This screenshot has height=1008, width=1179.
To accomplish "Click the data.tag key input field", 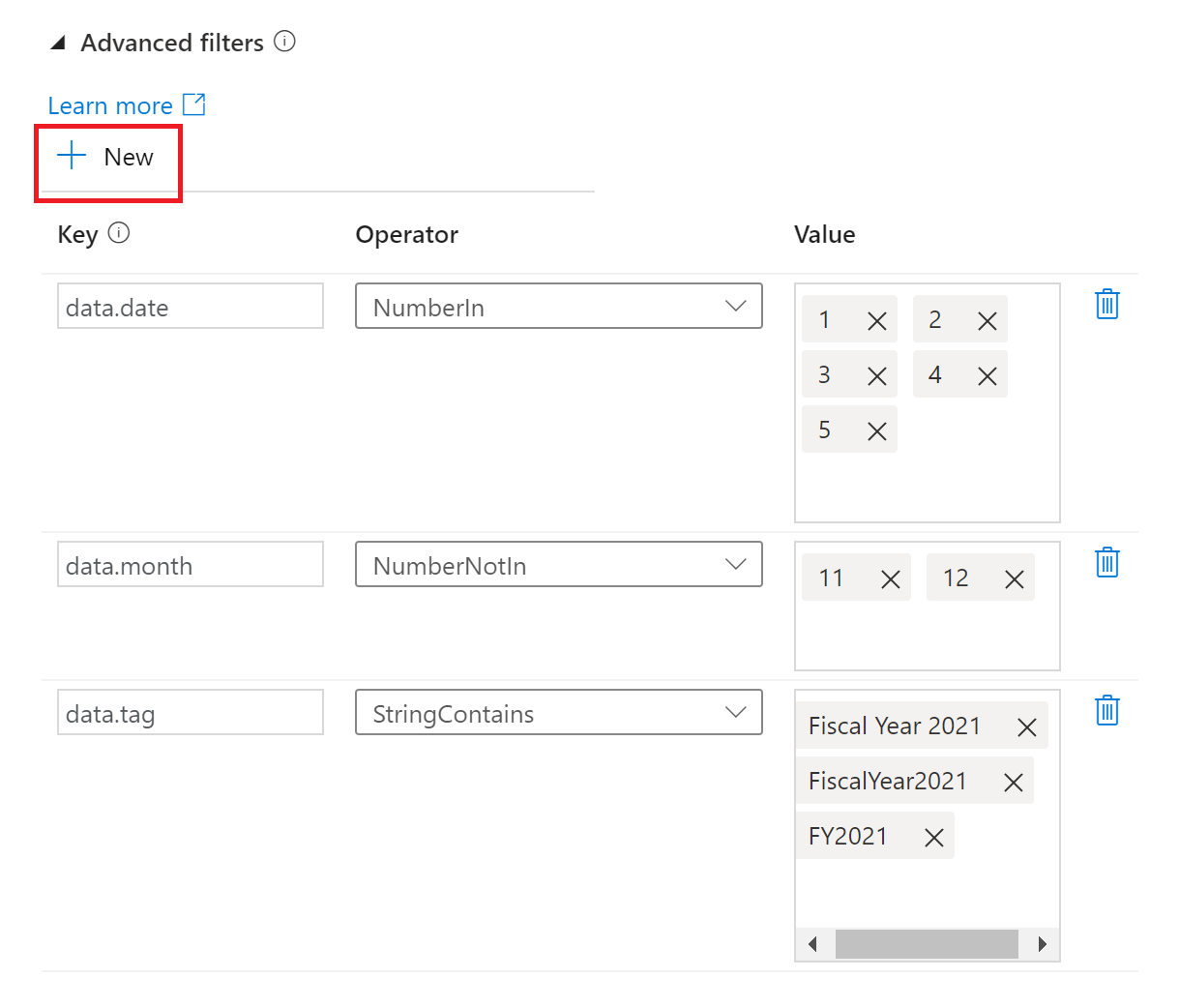I will coord(190,712).
